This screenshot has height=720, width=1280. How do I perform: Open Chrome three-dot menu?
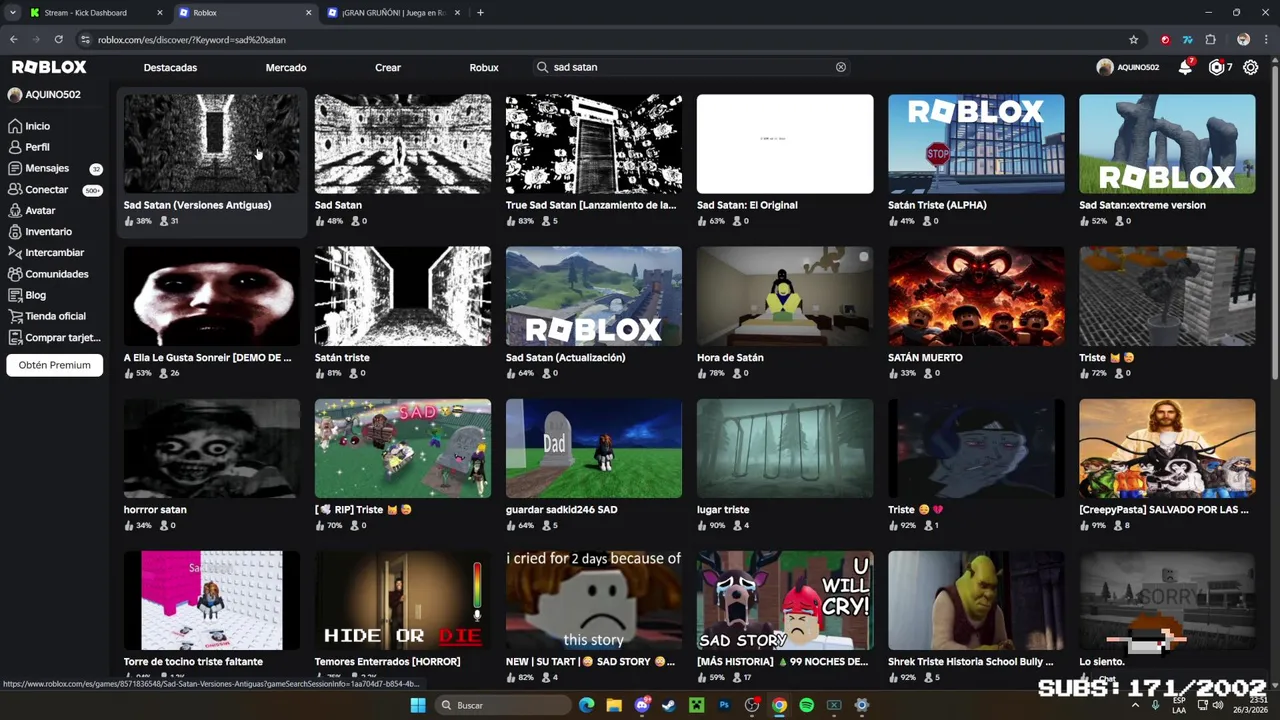(x=1267, y=40)
